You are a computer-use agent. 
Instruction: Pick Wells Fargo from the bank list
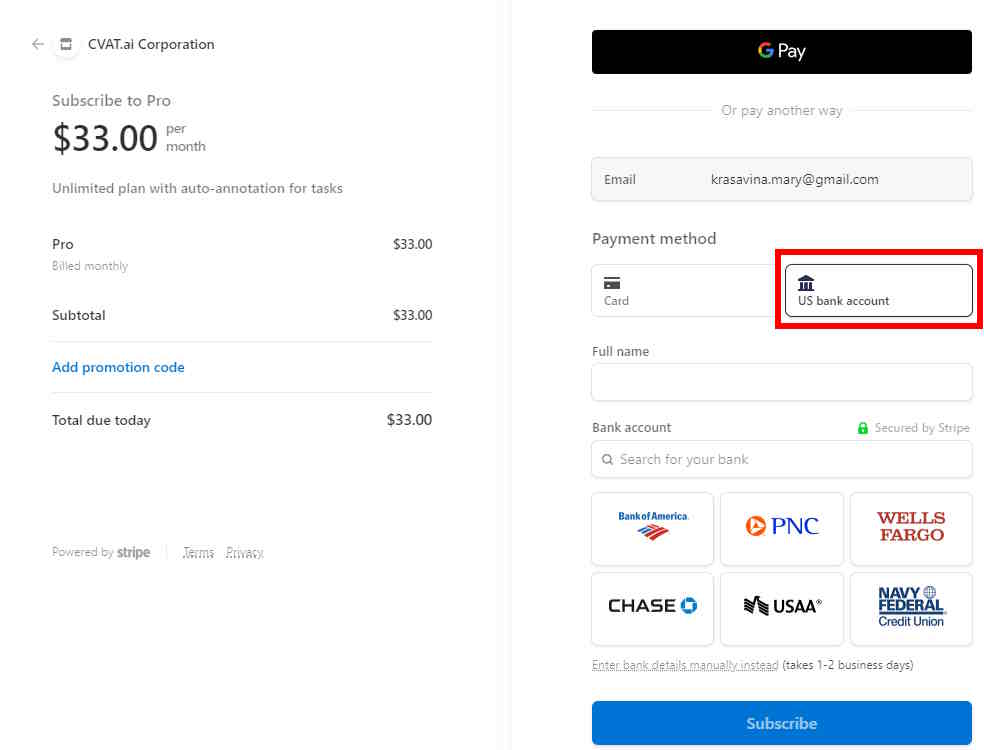click(911, 528)
